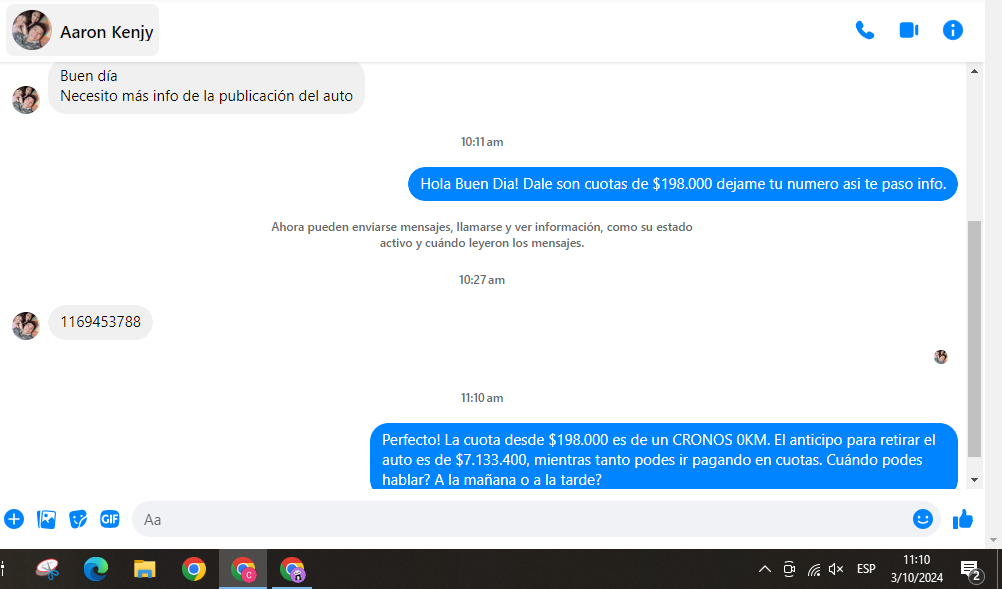Choose a sticker from the sticker icon
1002x589 pixels.
pos(78,519)
